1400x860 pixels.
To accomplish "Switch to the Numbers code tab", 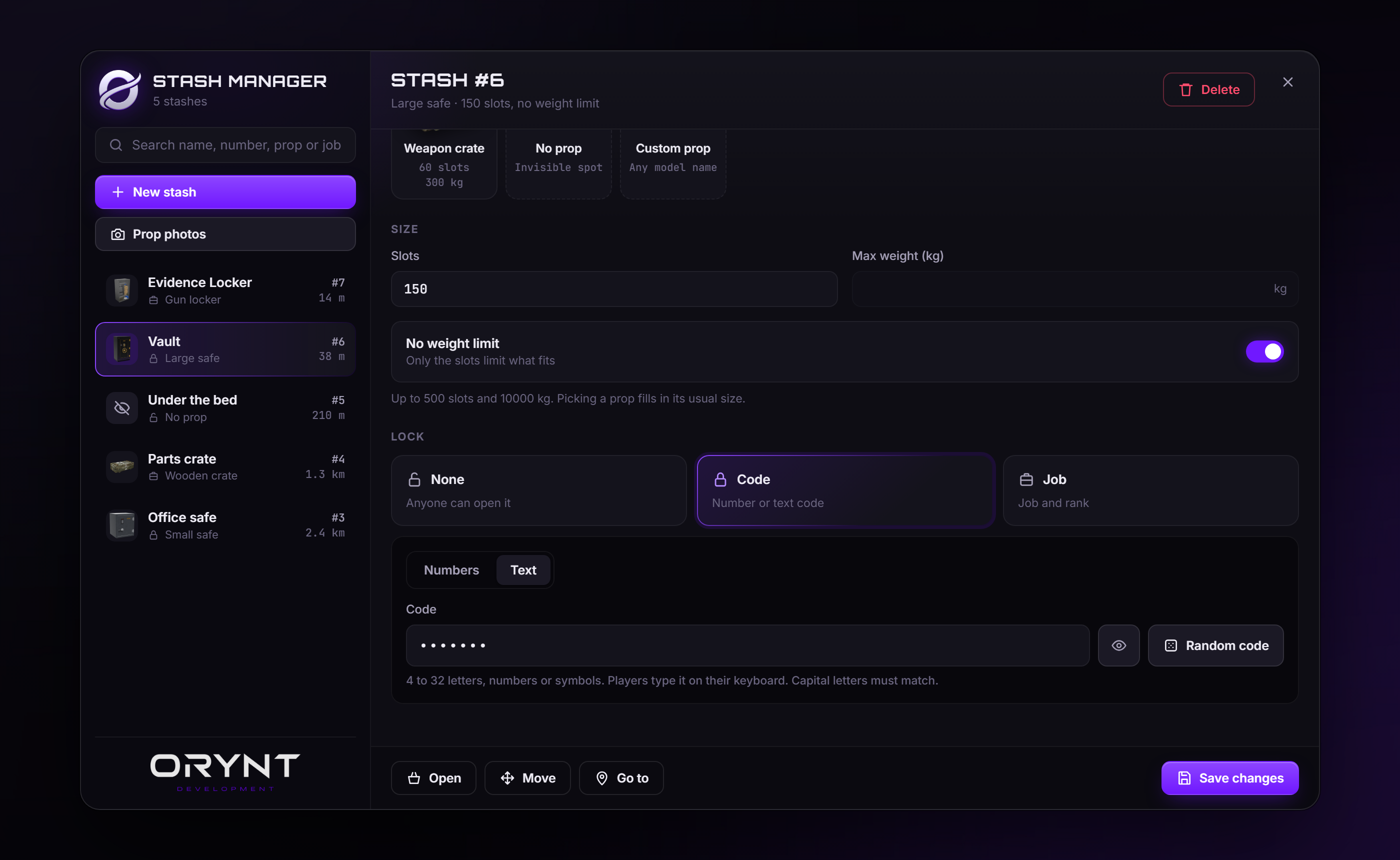I will [451, 570].
